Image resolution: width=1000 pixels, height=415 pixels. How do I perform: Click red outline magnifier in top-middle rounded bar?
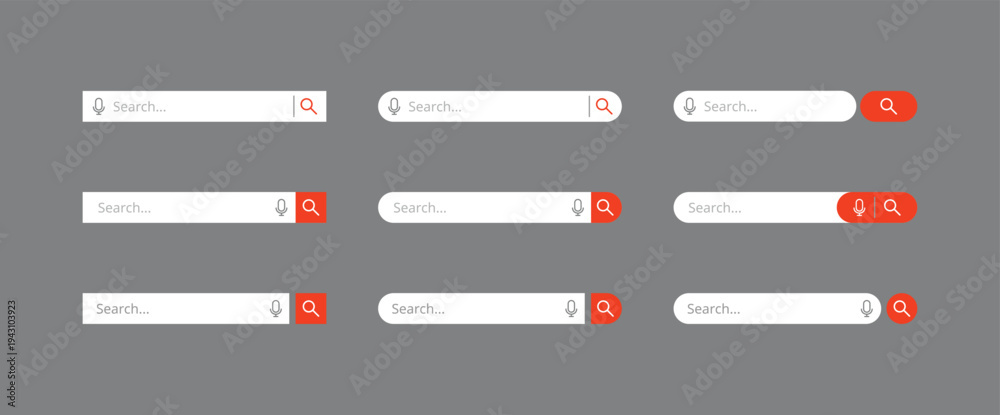click(604, 106)
